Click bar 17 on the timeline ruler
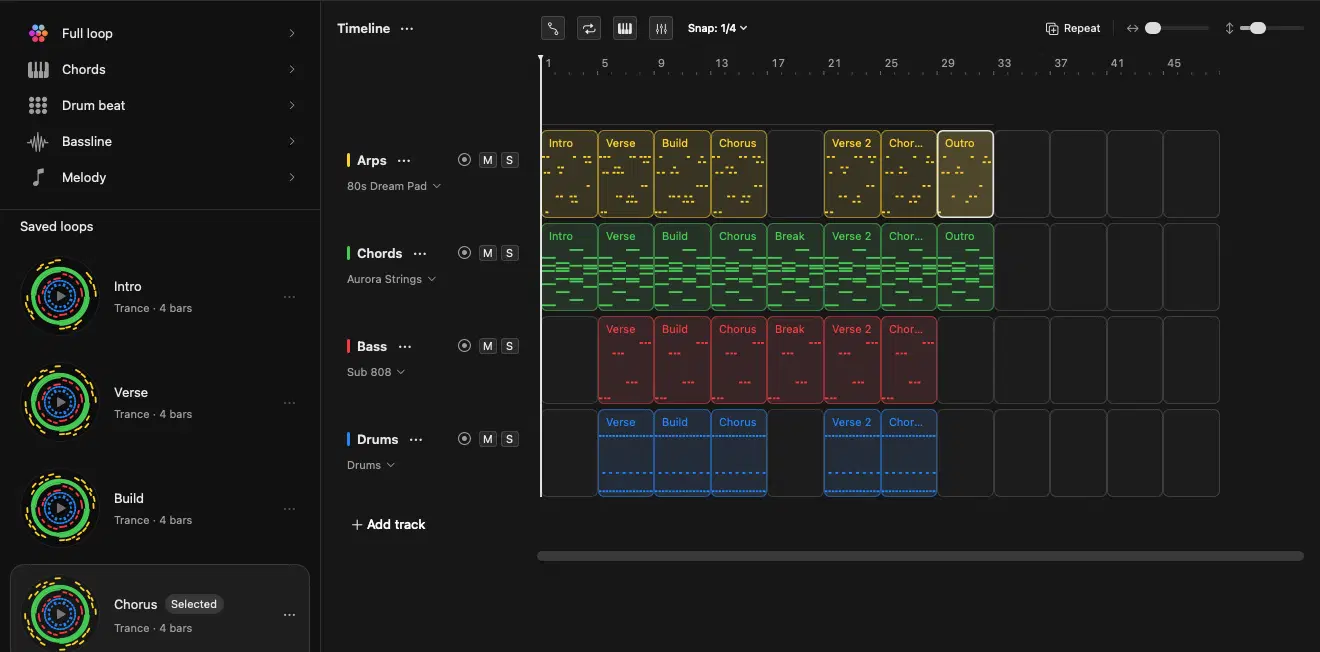This screenshot has width=1320, height=652. [778, 63]
